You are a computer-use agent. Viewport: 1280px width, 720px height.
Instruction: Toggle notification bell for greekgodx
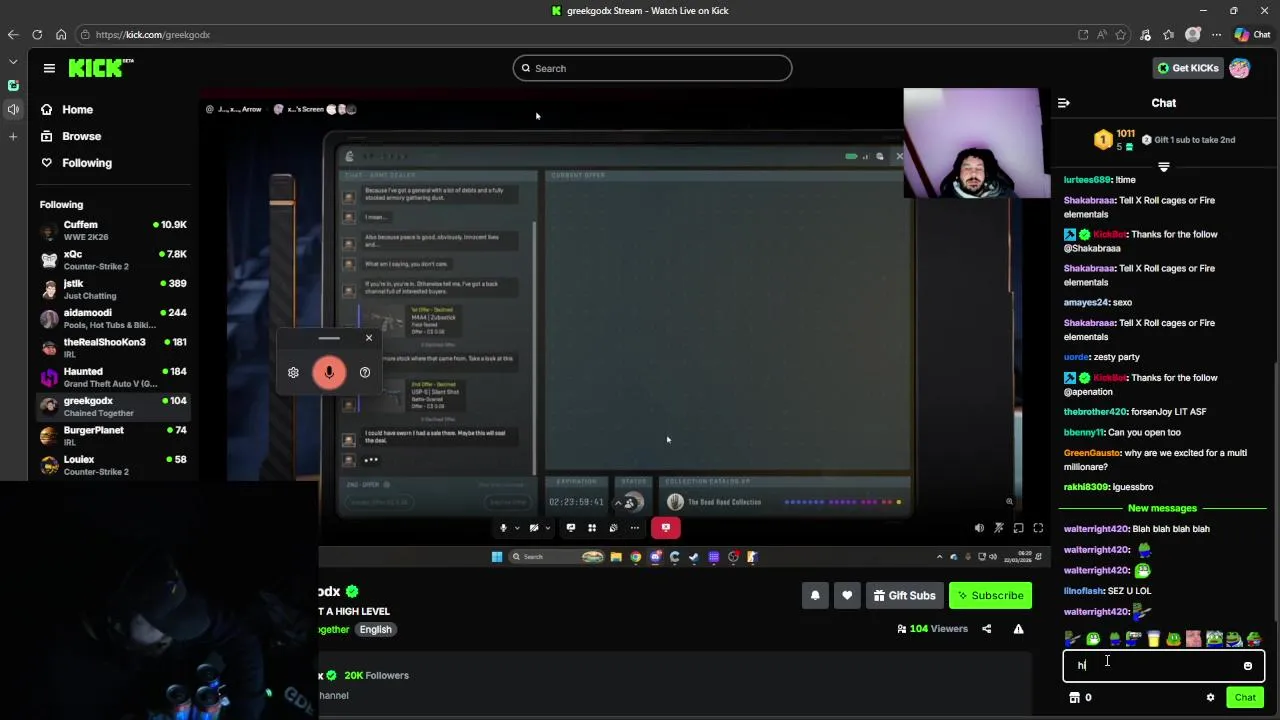click(x=815, y=596)
